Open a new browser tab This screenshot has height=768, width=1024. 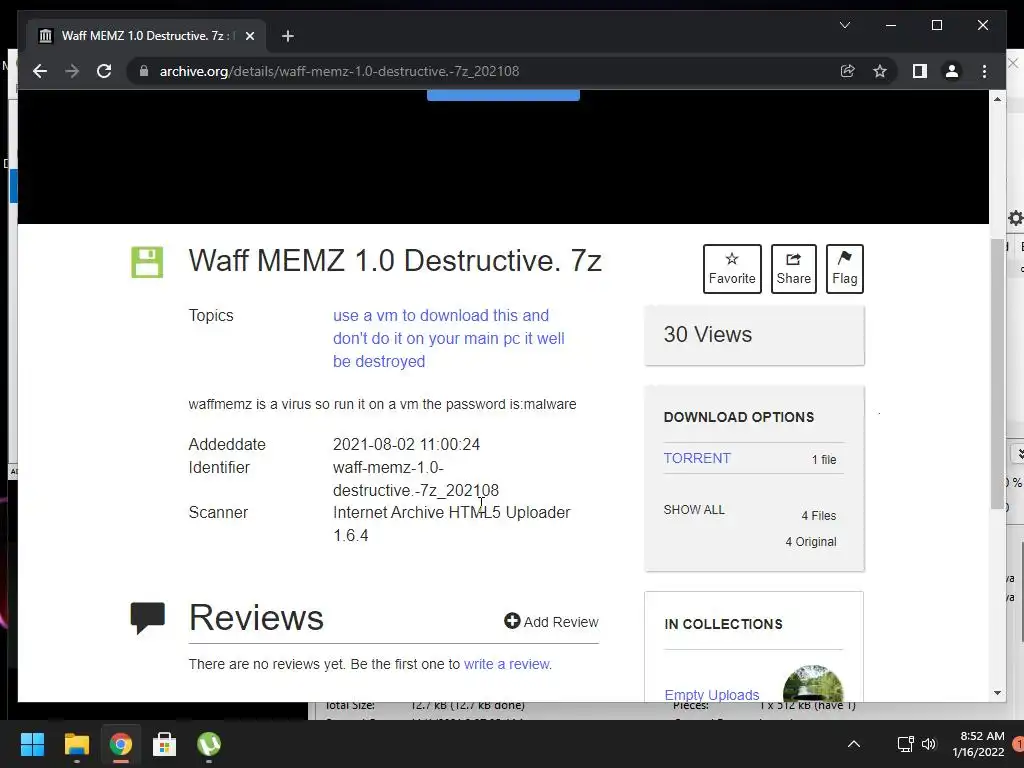(x=288, y=36)
